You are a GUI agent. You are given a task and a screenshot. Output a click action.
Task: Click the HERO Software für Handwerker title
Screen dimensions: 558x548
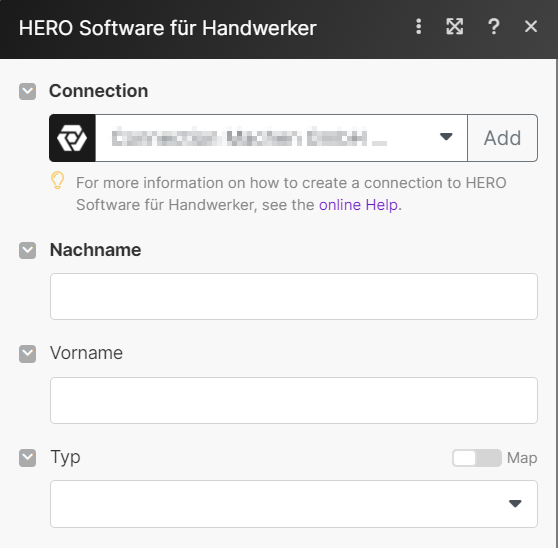tap(168, 28)
